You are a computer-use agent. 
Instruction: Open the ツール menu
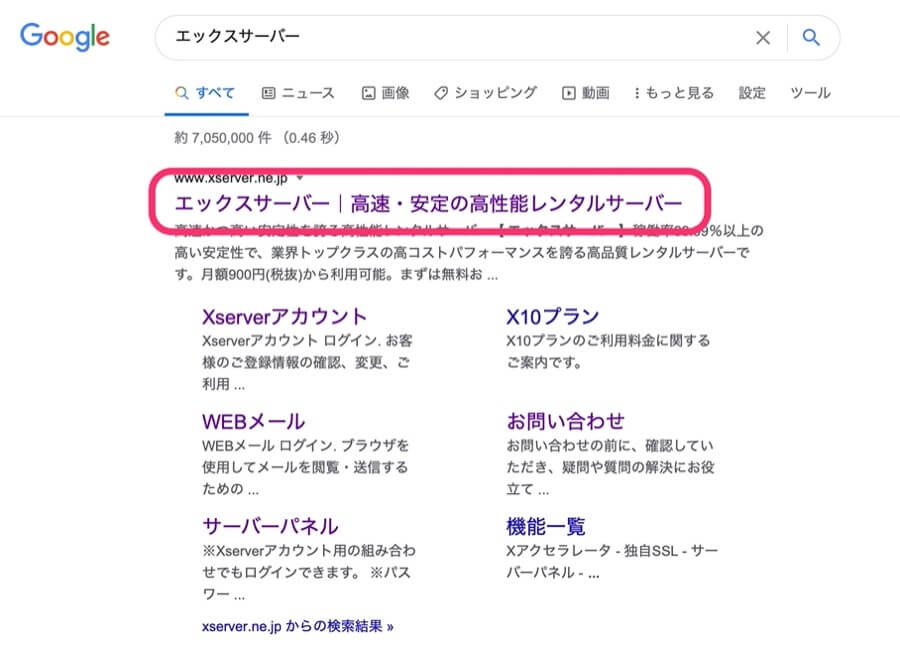coord(810,93)
